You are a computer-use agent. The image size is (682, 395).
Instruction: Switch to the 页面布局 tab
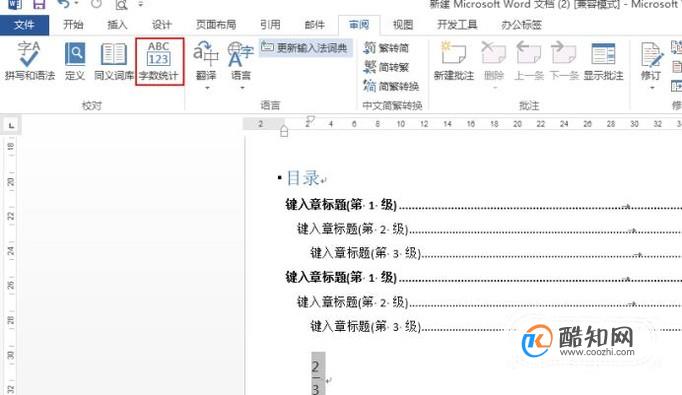point(216,25)
